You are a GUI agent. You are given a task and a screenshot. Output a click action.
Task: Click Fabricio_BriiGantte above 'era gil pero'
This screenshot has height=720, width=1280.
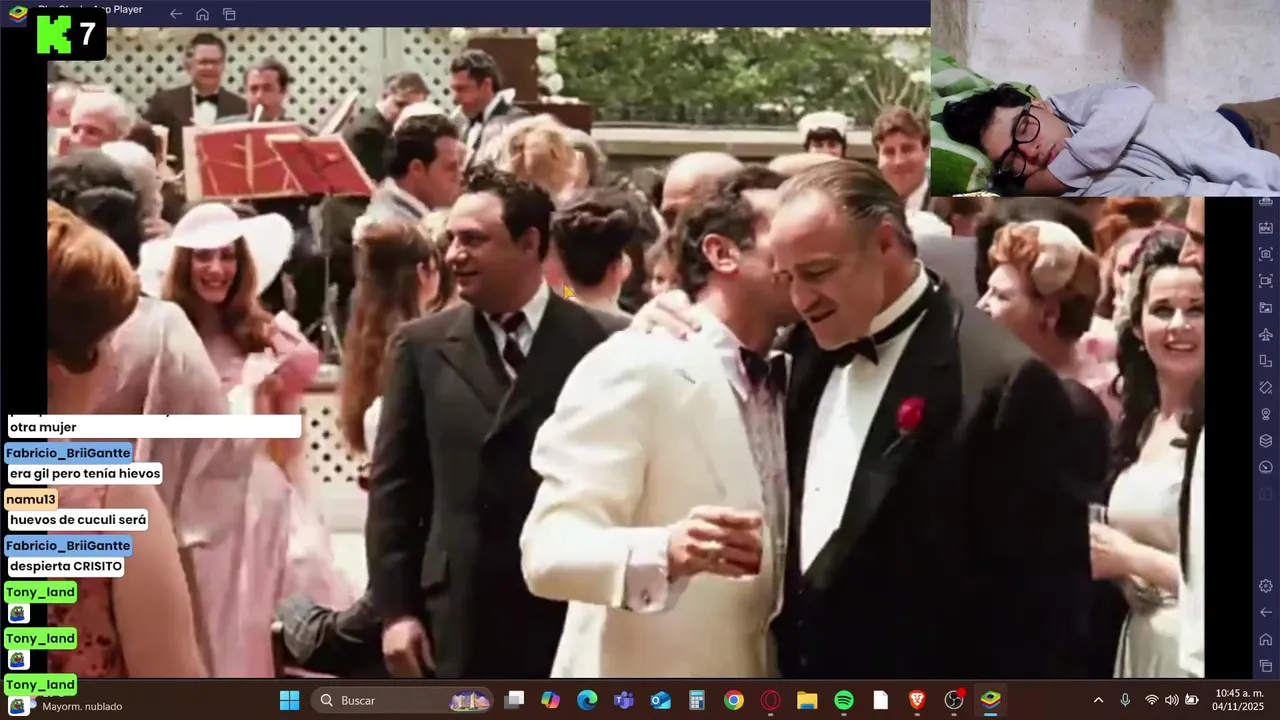pyautogui.click(x=68, y=453)
